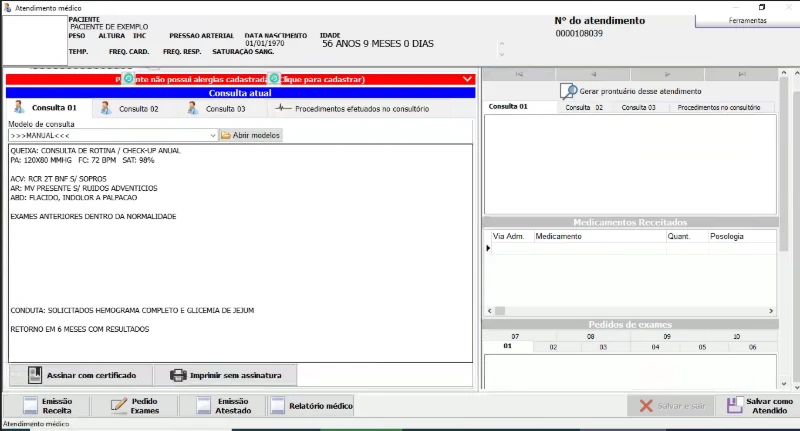Viewport: 800px width, 431px height.
Task: Open the Ferramentas menu button
Action: tap(747, 20)
